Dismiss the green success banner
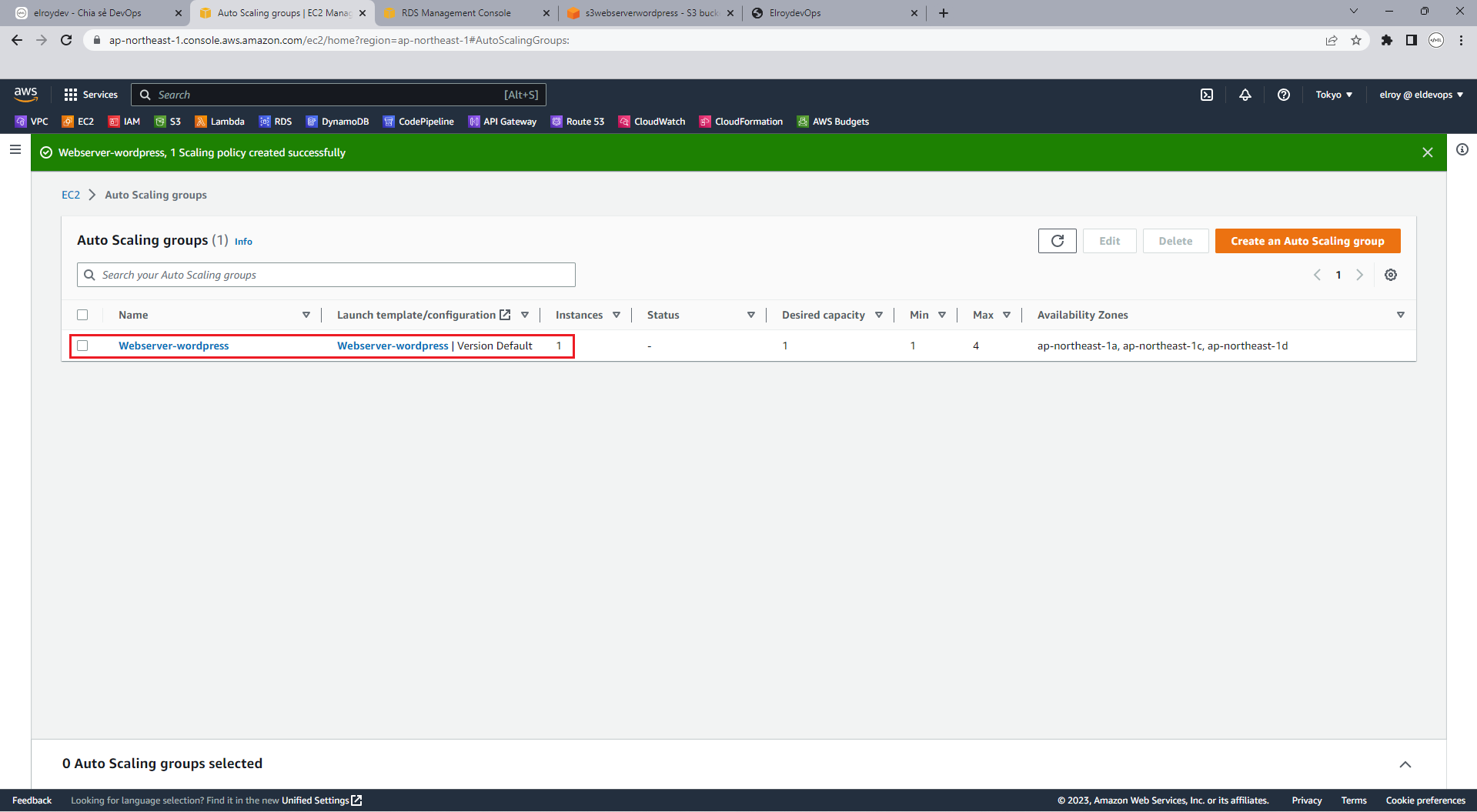 click(1428, 152)
